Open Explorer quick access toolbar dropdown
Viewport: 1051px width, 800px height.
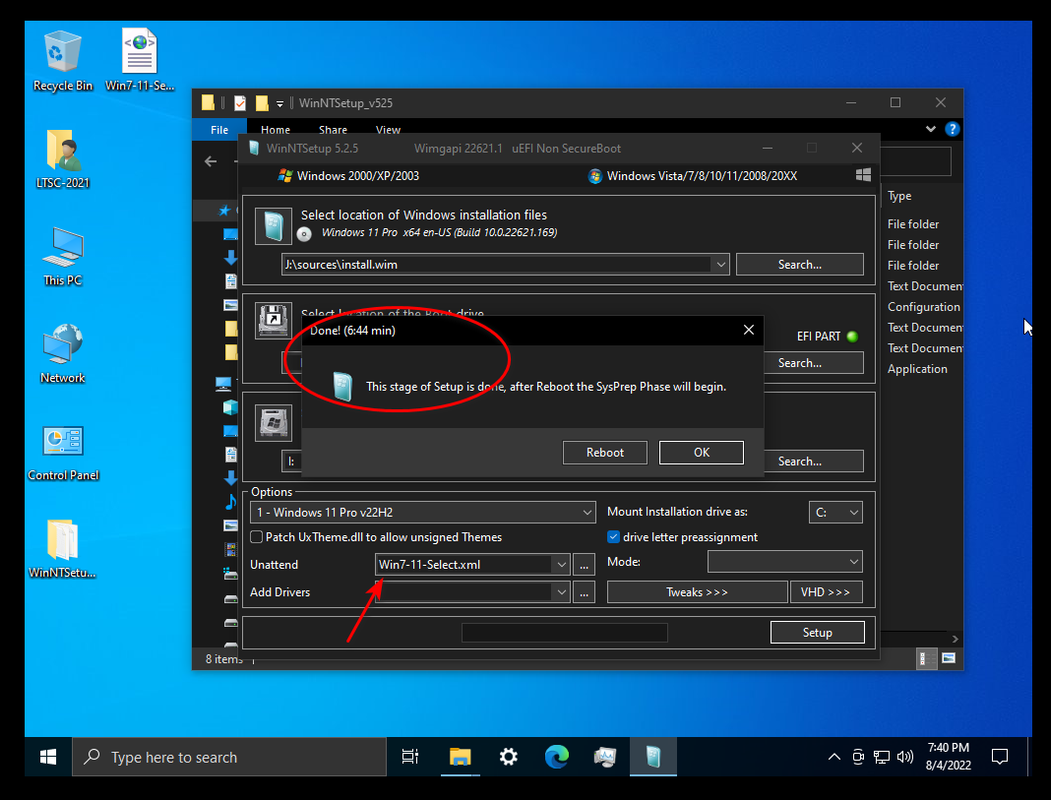280,103
